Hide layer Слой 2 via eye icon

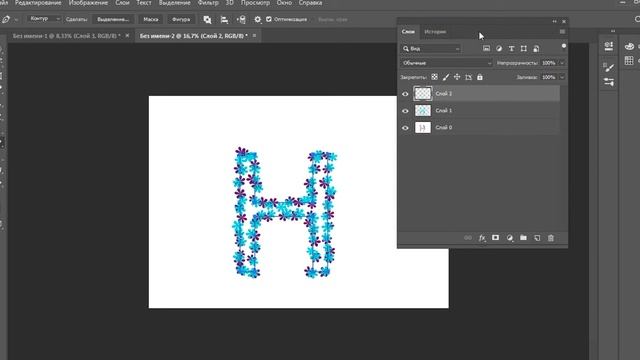[405, 94]
